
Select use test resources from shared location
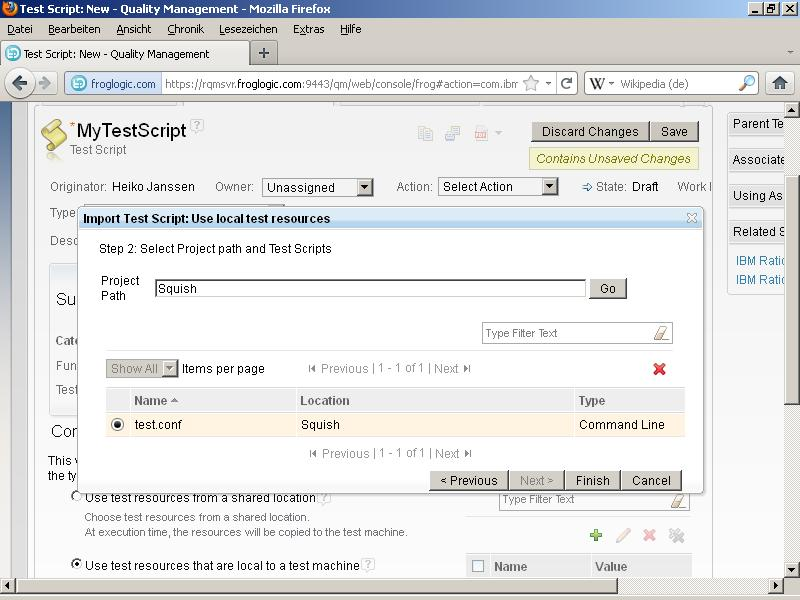pyautogui.click(x=77, y=496)
